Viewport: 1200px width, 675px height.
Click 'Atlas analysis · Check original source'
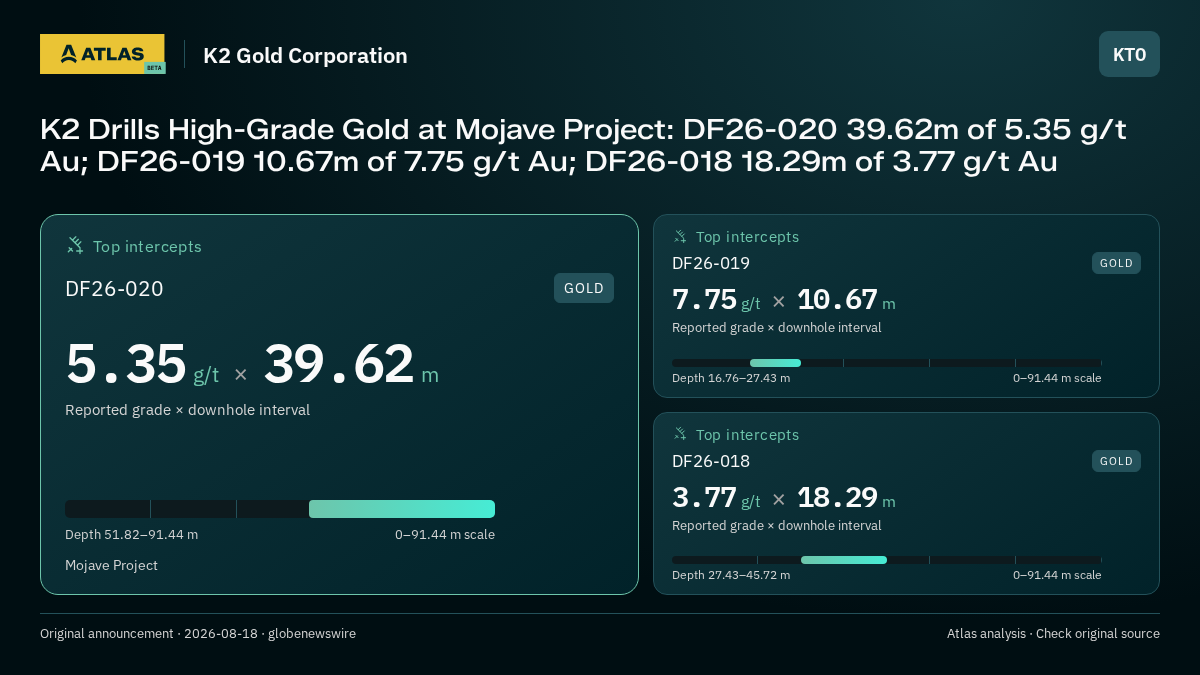(1053, 633)
